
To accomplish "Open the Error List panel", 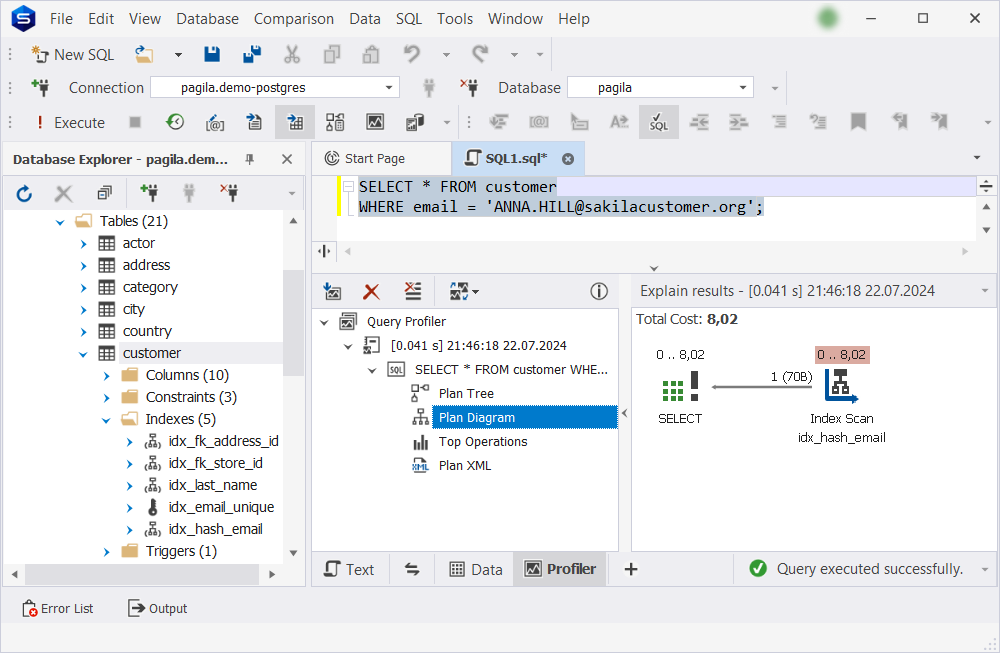I will [x=58, y=608].
